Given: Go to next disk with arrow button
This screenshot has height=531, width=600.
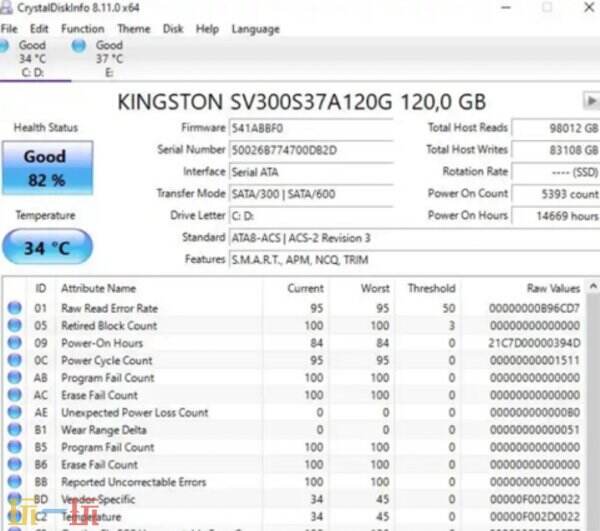Looking at the screenshot, I should pos(591,101).
